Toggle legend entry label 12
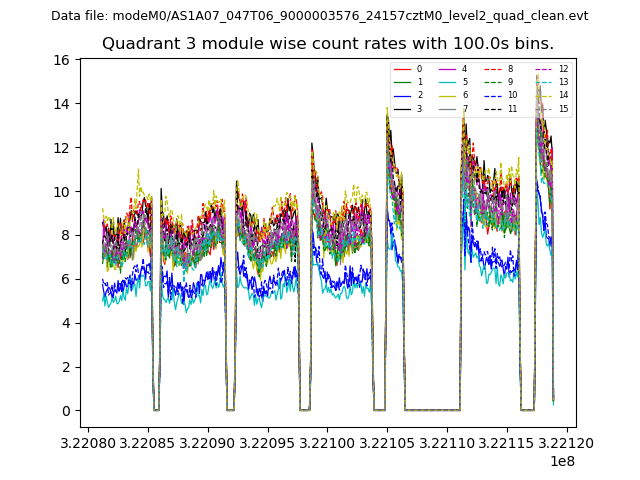Screen dimensions: 640x480 pyautogui.click(x=563, y=69)
